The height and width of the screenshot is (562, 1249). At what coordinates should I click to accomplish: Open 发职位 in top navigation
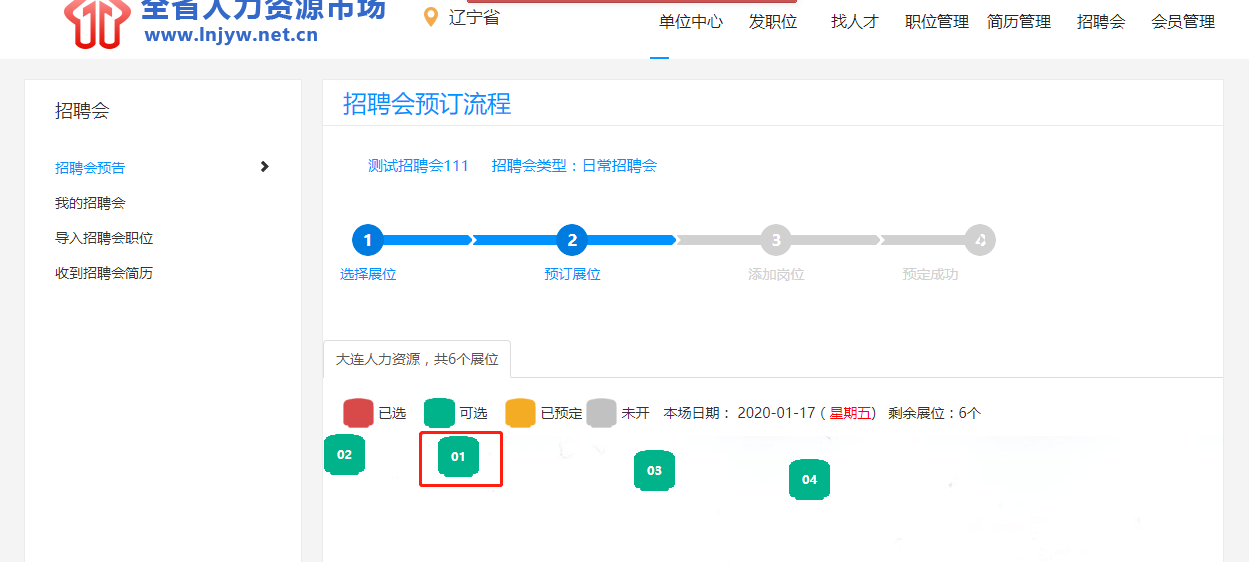(x=773, y=21)
